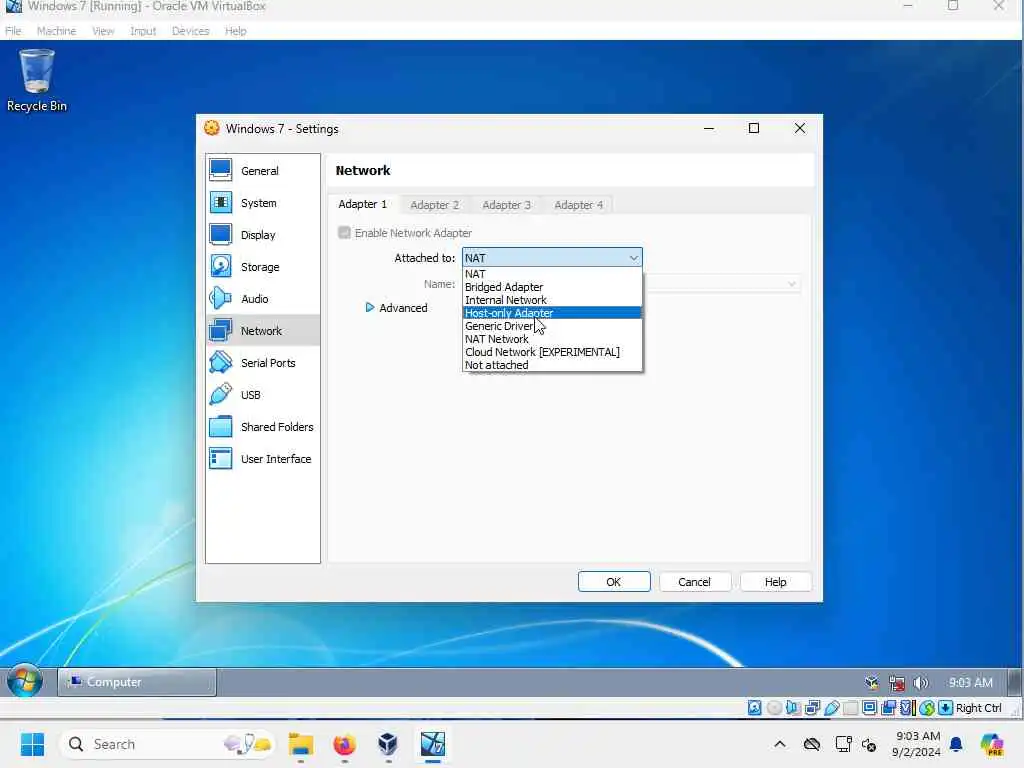Open Display settings category
The image size is (1024, 768).
tap(263, 234)
